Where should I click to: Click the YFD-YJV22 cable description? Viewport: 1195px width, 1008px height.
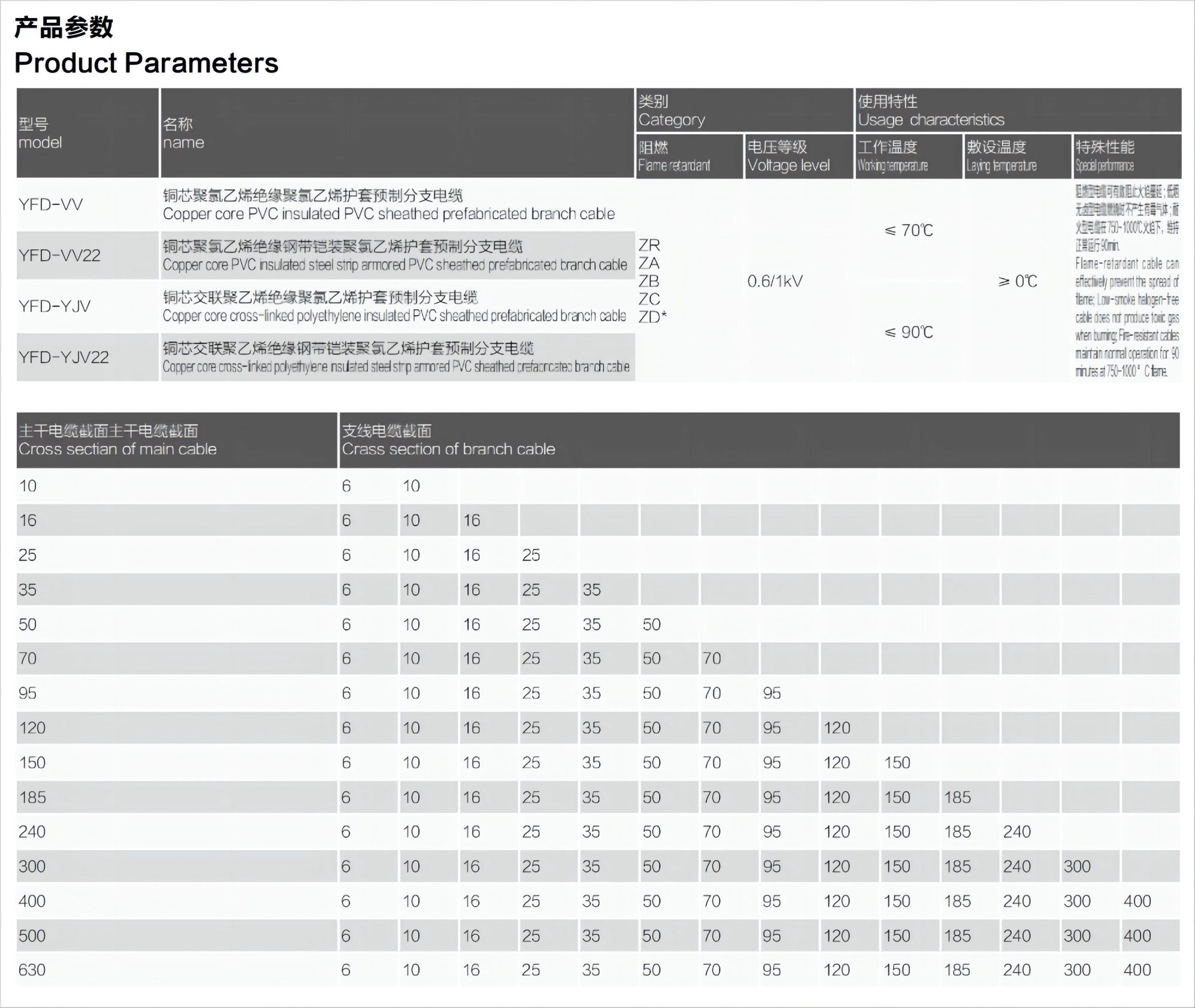pos(396,367)
